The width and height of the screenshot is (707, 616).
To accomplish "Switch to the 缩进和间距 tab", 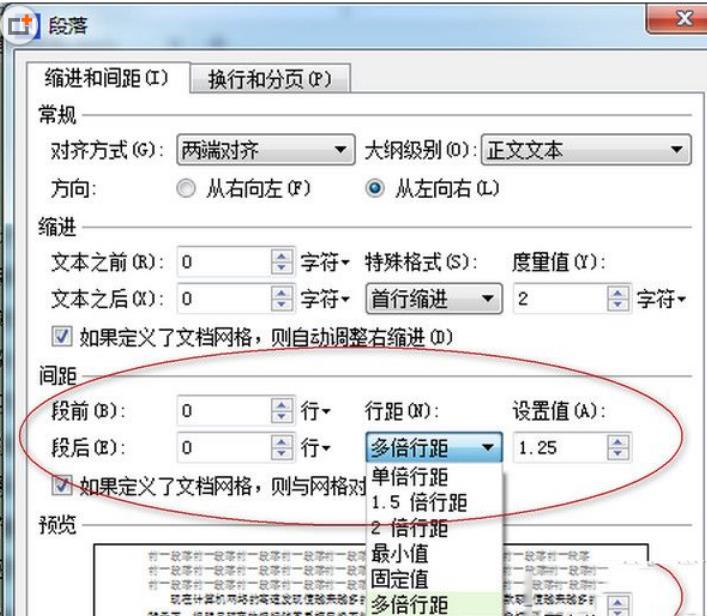I will point(108,78).
